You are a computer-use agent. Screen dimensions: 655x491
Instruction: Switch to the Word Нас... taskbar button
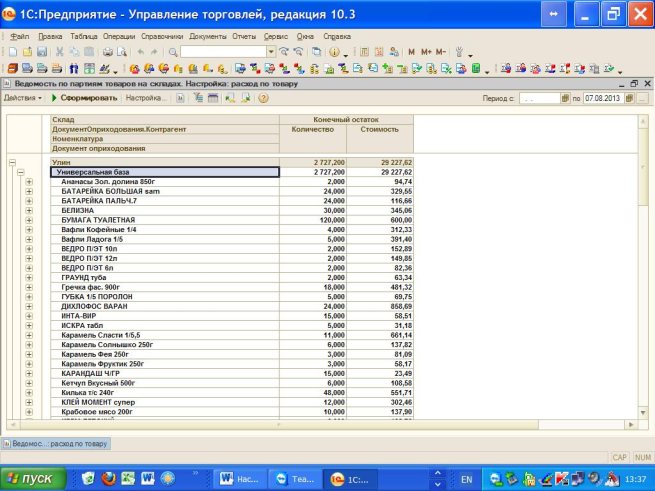point(240,479)
